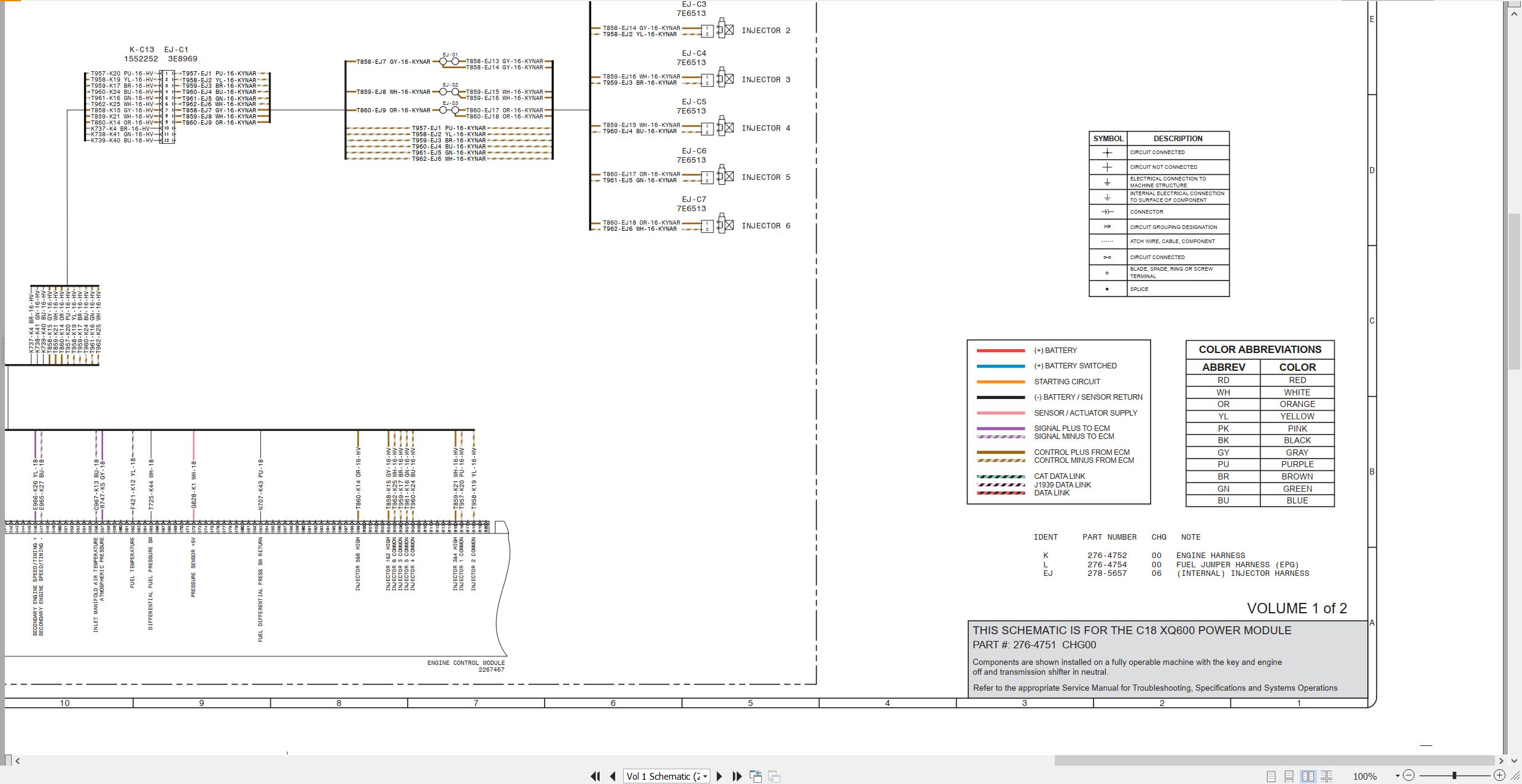Click the INJECTOR 2 label

(x=766, y=30)
